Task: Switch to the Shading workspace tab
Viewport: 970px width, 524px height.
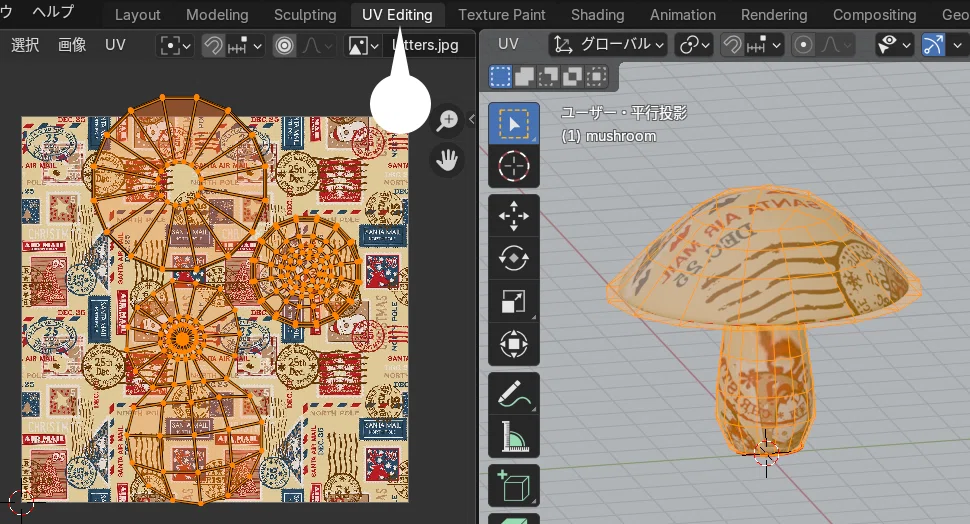Action: [x=598, y=15]
